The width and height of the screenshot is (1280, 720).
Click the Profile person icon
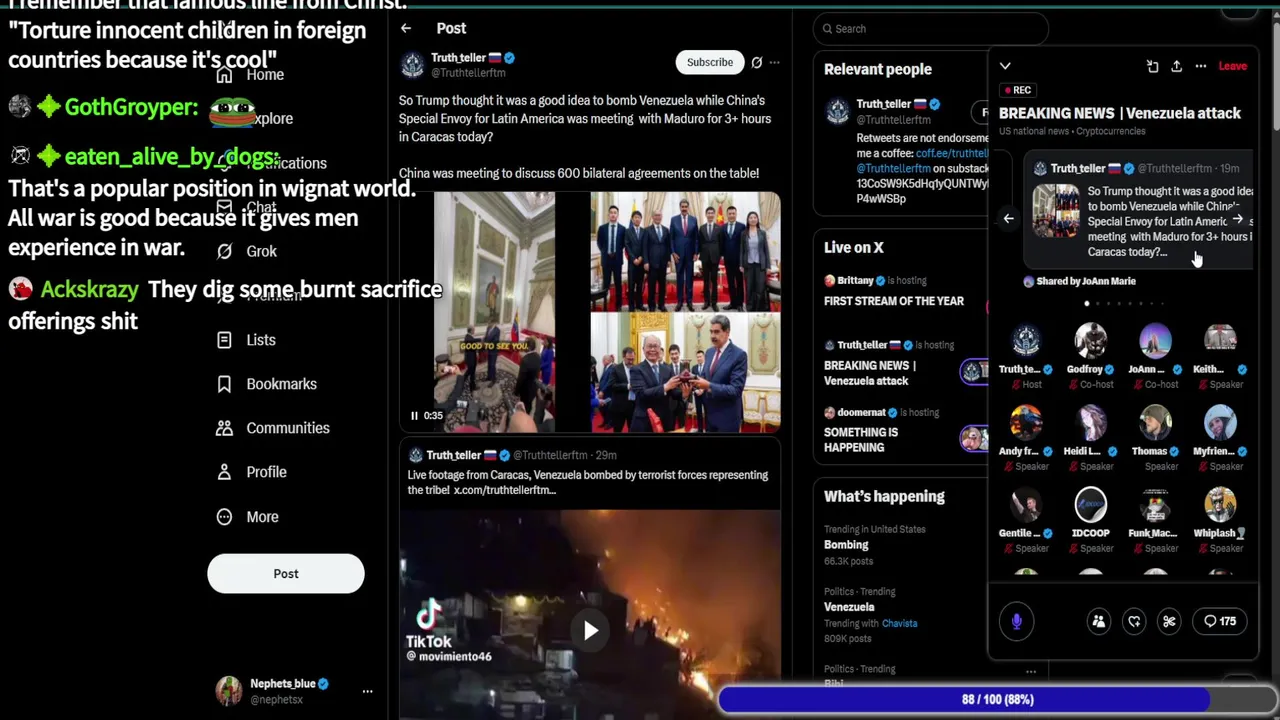224,472
